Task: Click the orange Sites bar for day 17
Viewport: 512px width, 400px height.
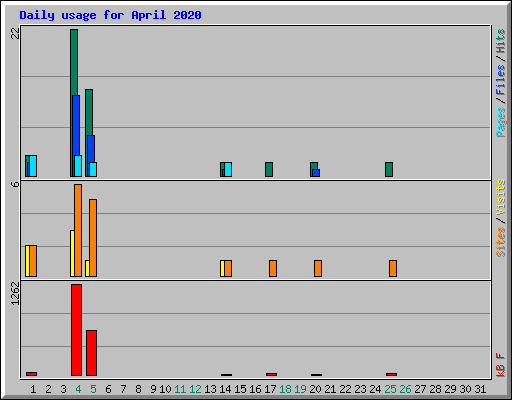Action: click(x=273, y=268)
